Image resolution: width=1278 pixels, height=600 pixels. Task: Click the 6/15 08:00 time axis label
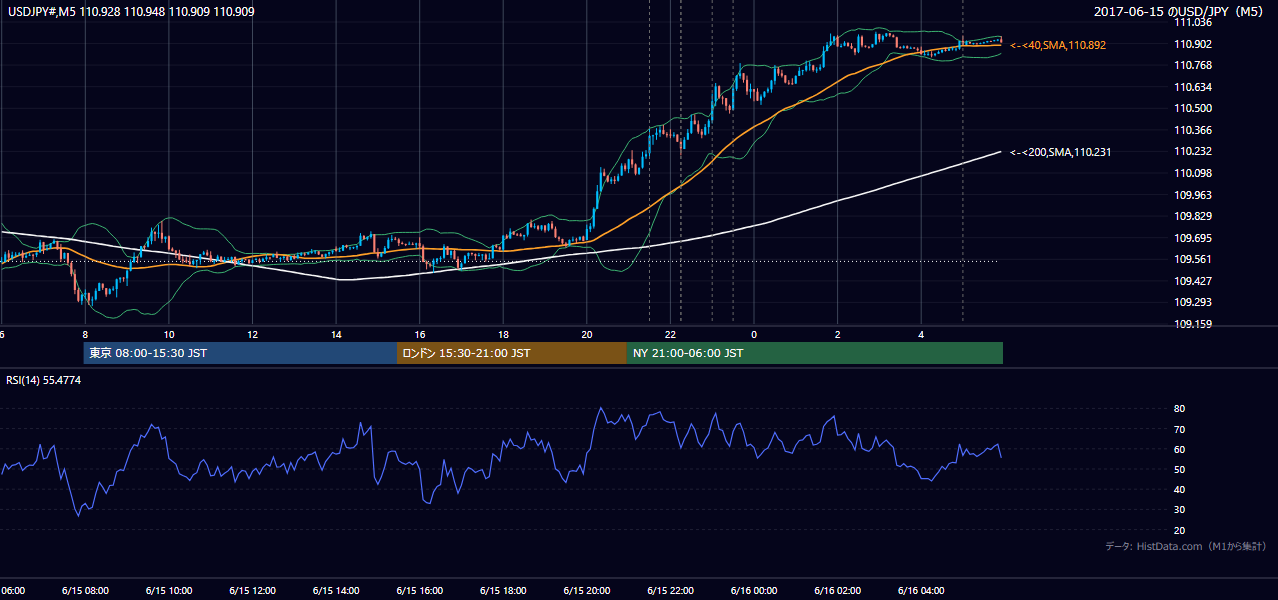click(x=85, y=590)
